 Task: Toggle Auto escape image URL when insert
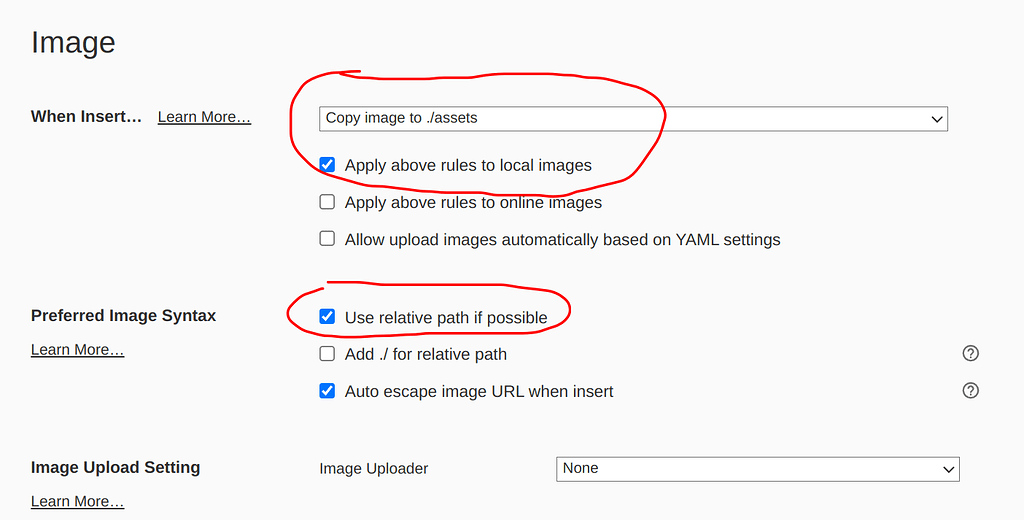tap(327, 391)
